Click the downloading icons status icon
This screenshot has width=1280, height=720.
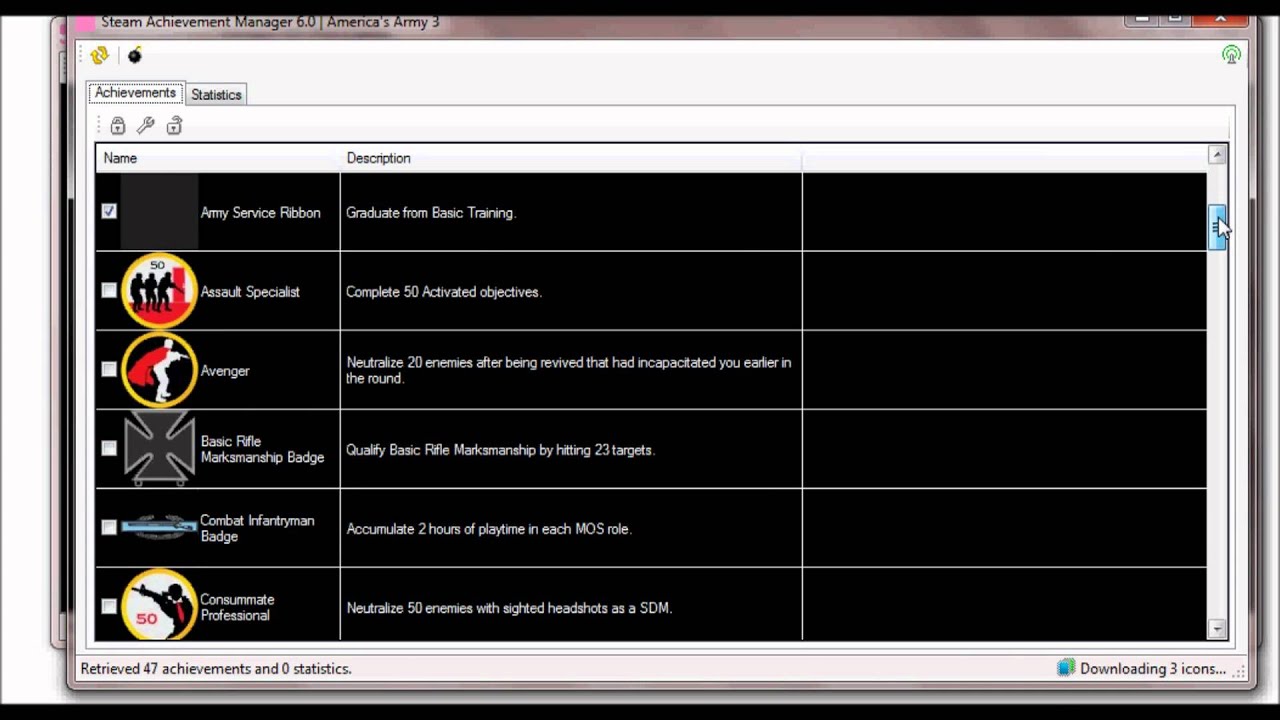coord(1066,668)
